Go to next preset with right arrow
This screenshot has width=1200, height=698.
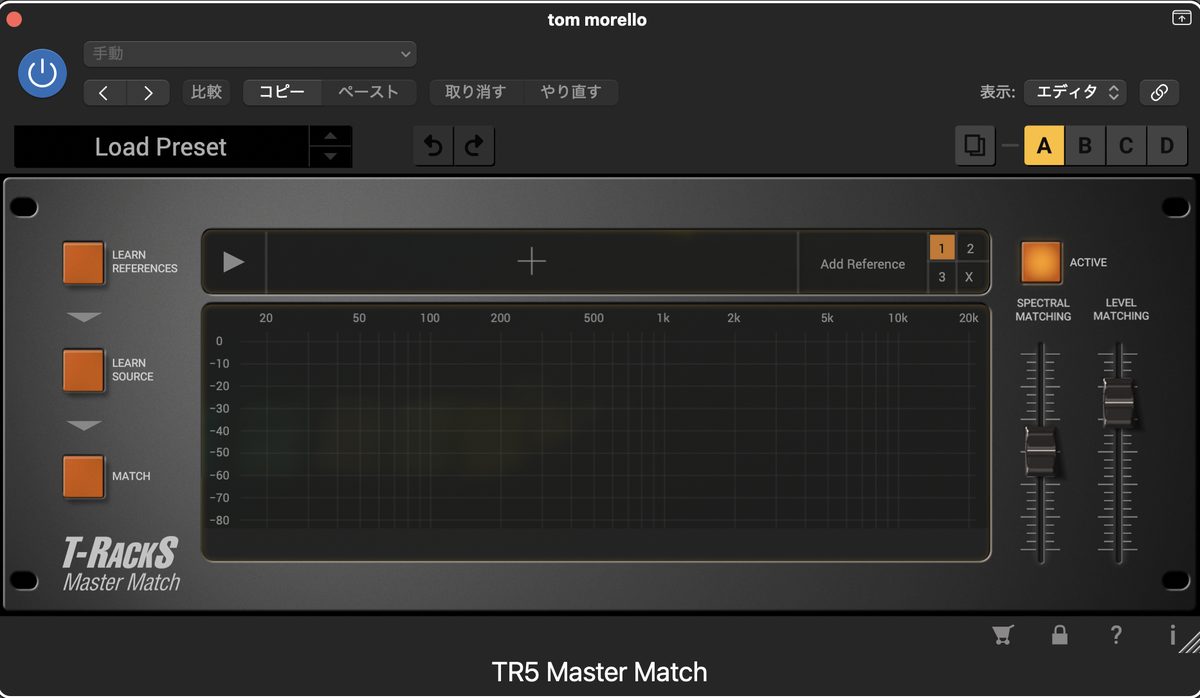[148, 93]
